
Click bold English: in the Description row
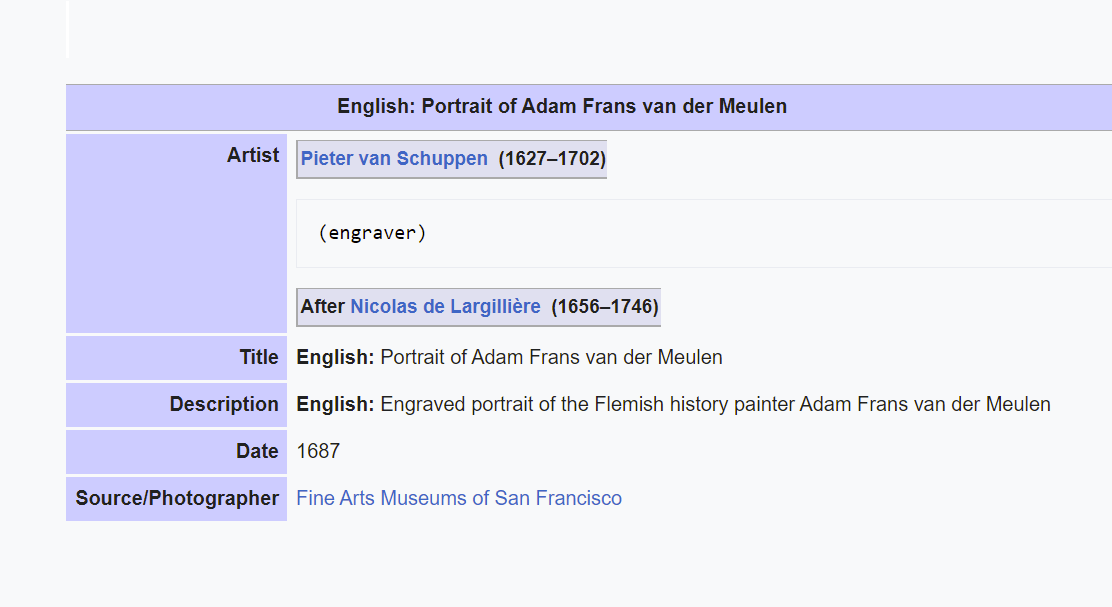pos(335,404)
